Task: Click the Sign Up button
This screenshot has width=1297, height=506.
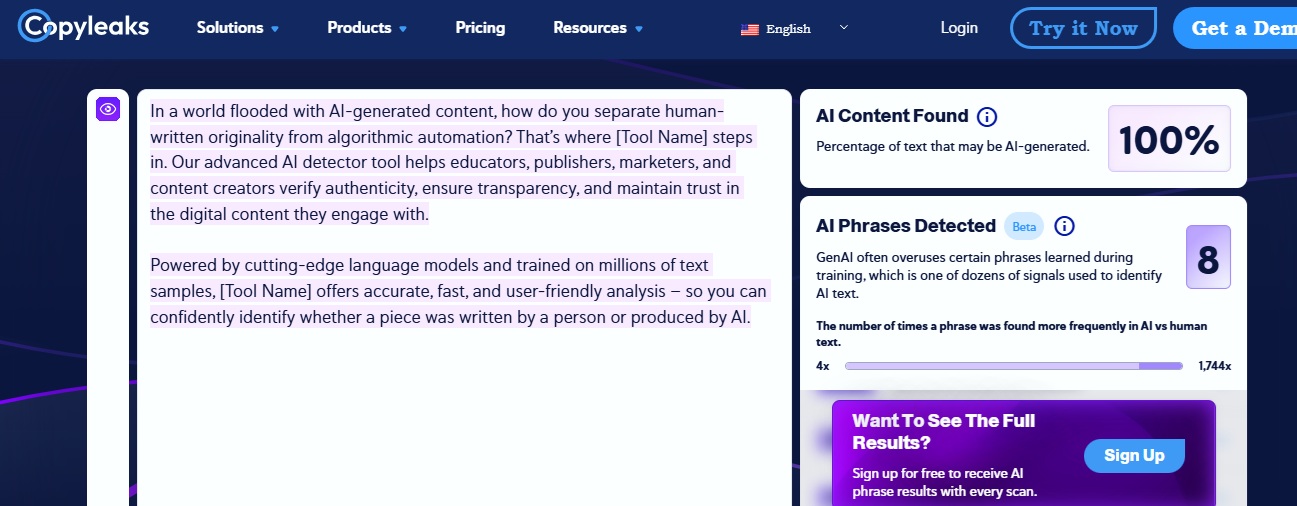Action: click(1134, 455)
